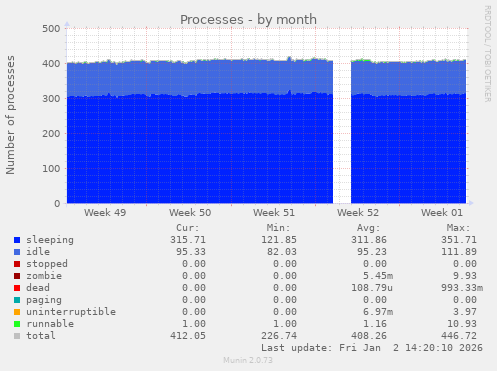
Task: Click the 'Munin 2.0.73' footer text
Action: (248, 360)
